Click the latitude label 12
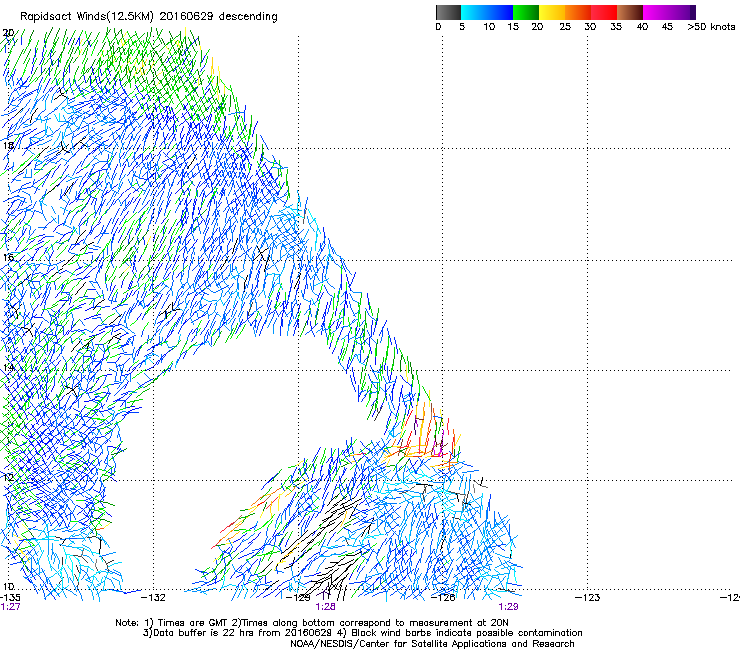This screenshot has height=650, width=740. 8,477
